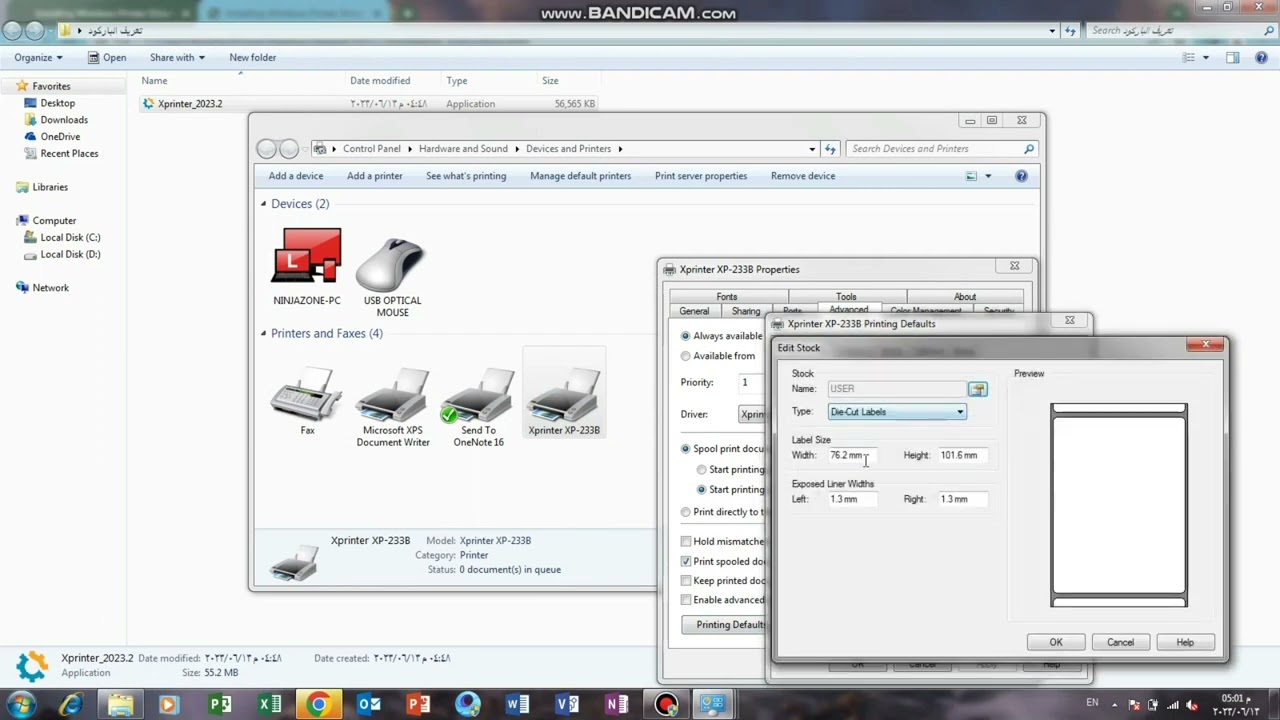Select the Xprinter_2023.2 file row

pos(370,104)
